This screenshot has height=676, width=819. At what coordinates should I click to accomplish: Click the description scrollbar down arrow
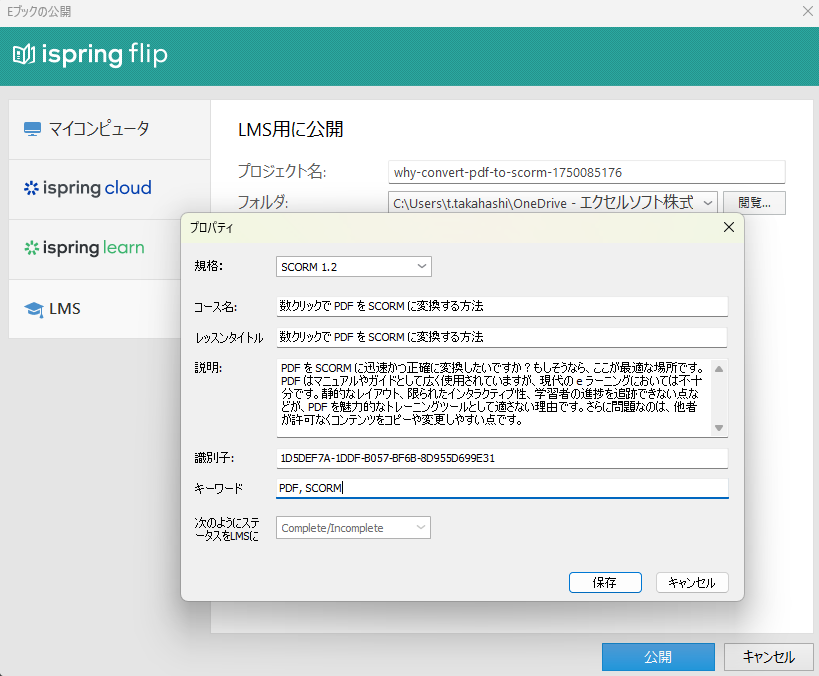[x=719, y=428]
